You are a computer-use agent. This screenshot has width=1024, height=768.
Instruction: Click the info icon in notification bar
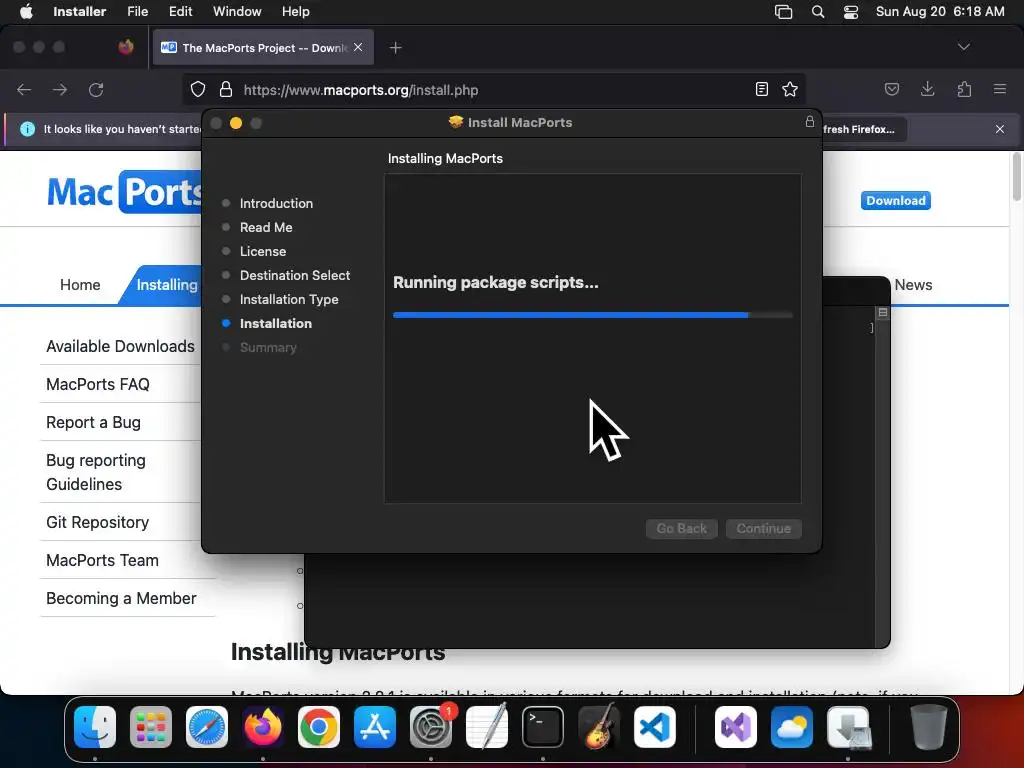tap(27, 129)
